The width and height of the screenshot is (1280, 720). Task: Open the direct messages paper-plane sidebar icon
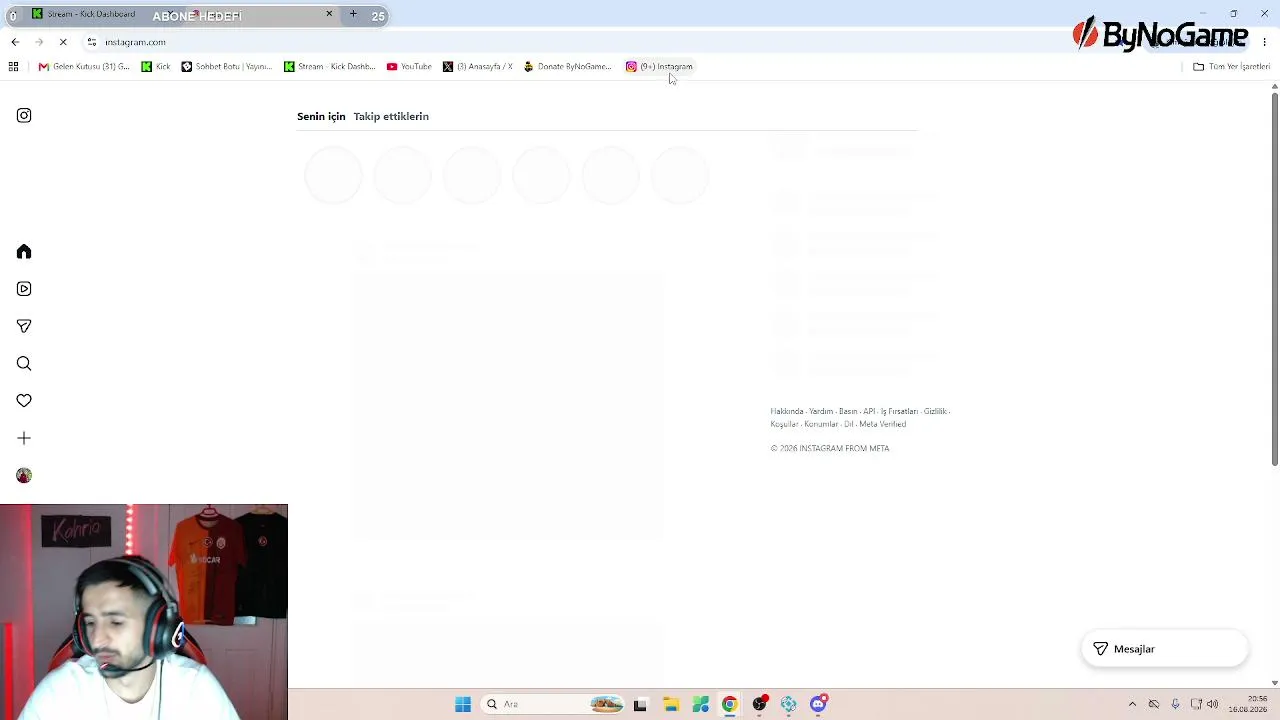click(x=24, y=326)
